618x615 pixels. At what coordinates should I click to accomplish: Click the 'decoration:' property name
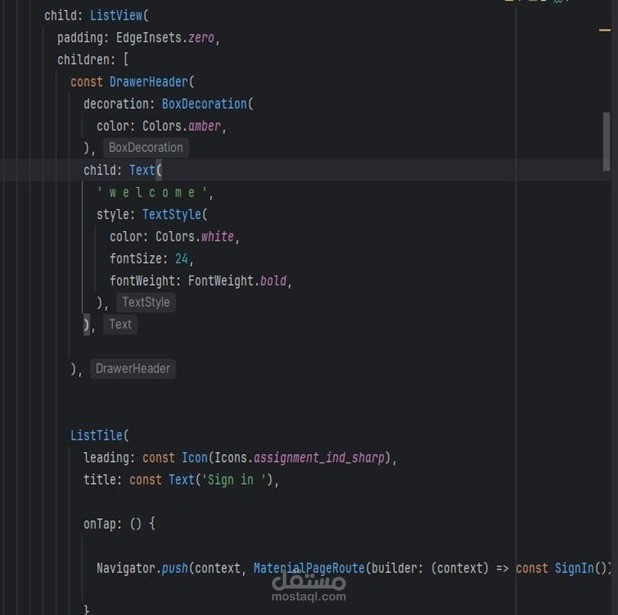pyautogui.click(x=119, y=104)
